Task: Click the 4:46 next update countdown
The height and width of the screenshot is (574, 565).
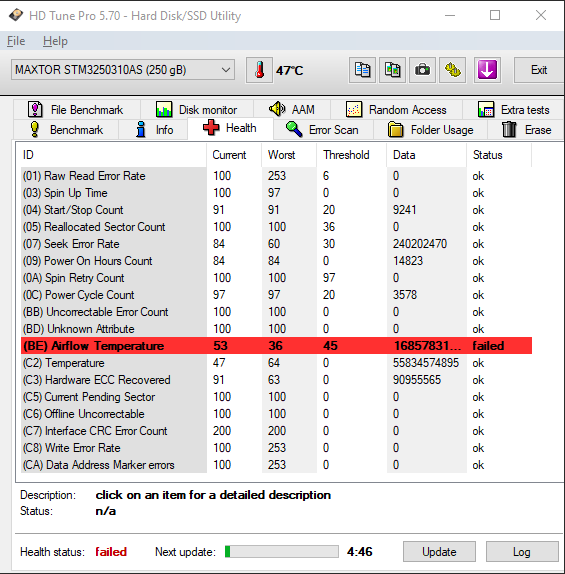Action: click(360, 552)
